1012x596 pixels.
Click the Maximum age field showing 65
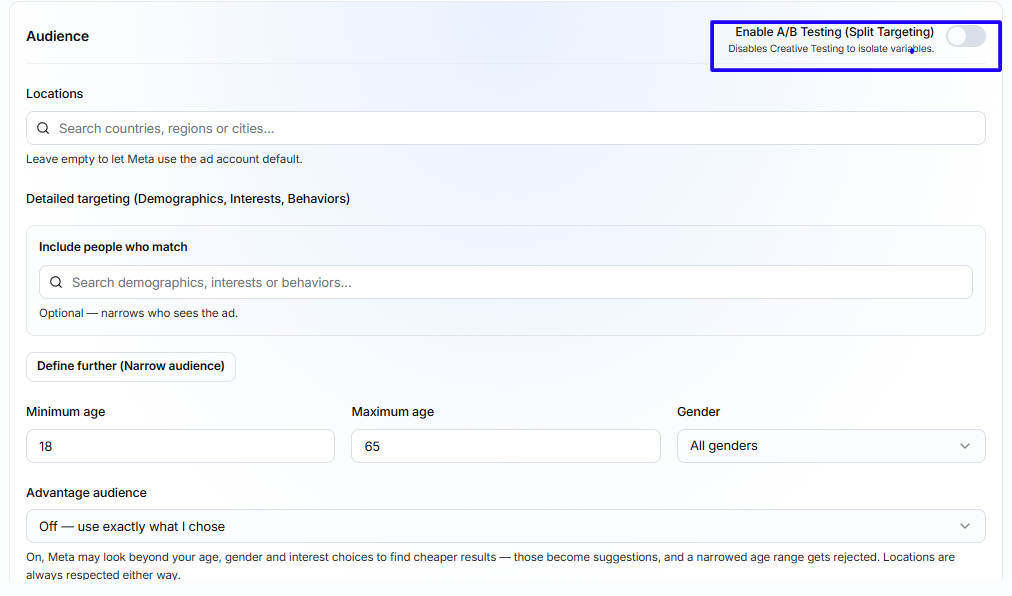tap(505, 446)
